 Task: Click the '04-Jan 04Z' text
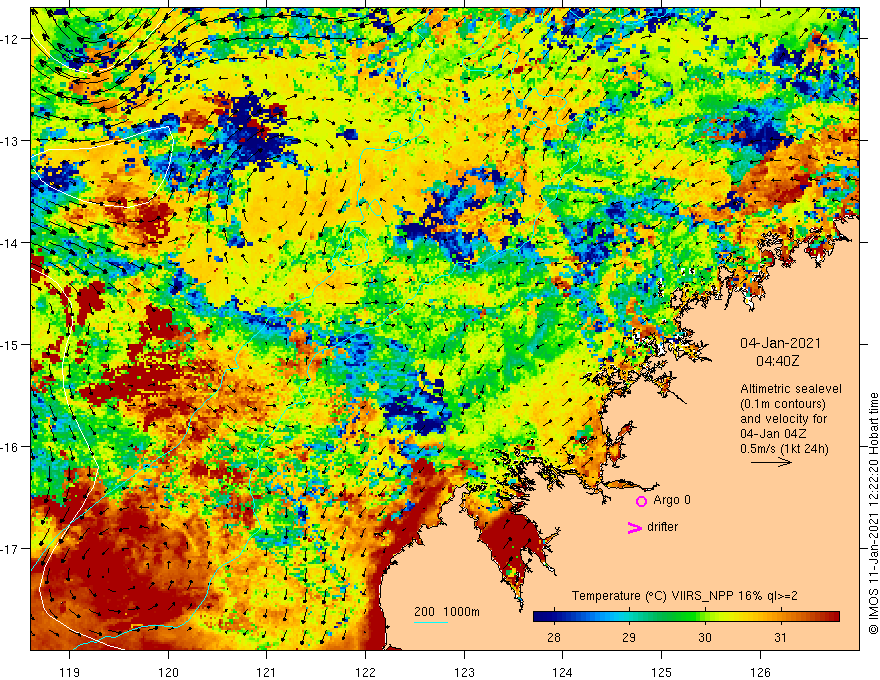click(x=771, y=434)
